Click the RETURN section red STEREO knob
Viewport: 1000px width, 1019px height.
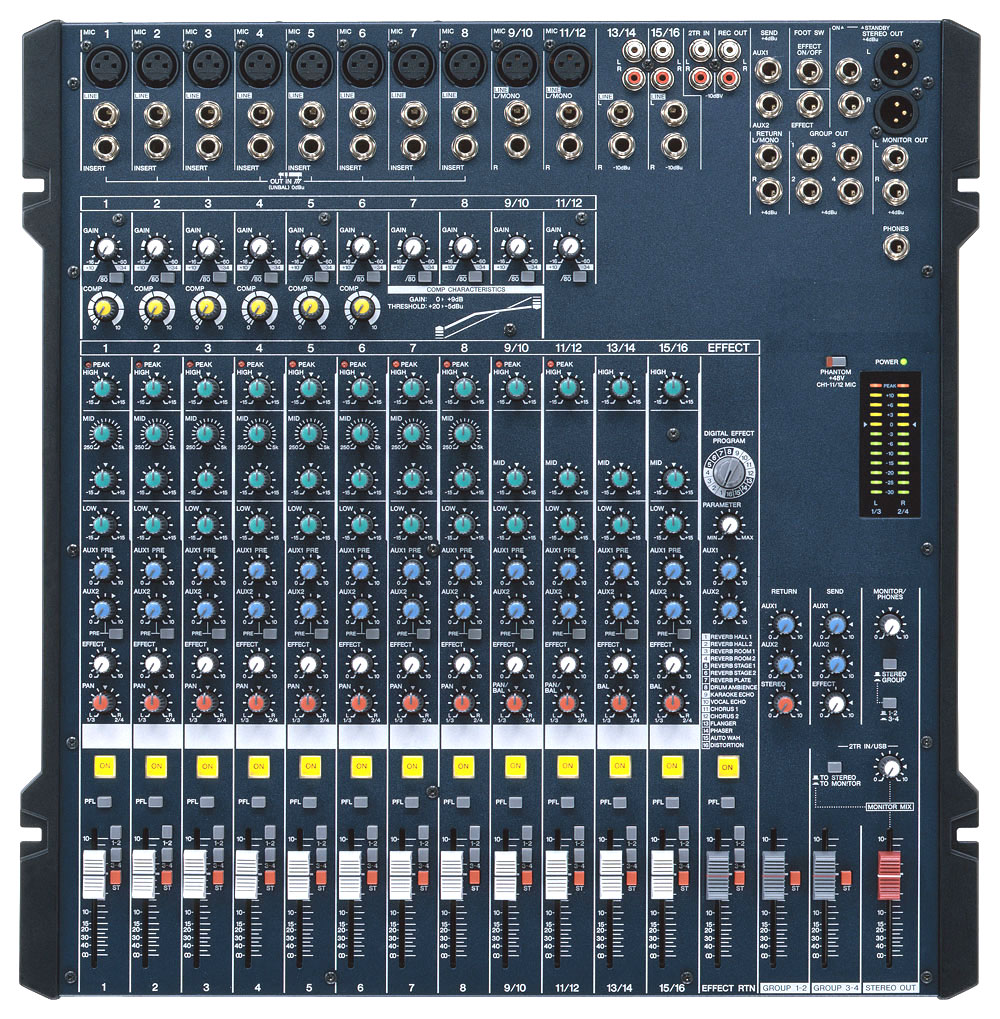(786, 704)
